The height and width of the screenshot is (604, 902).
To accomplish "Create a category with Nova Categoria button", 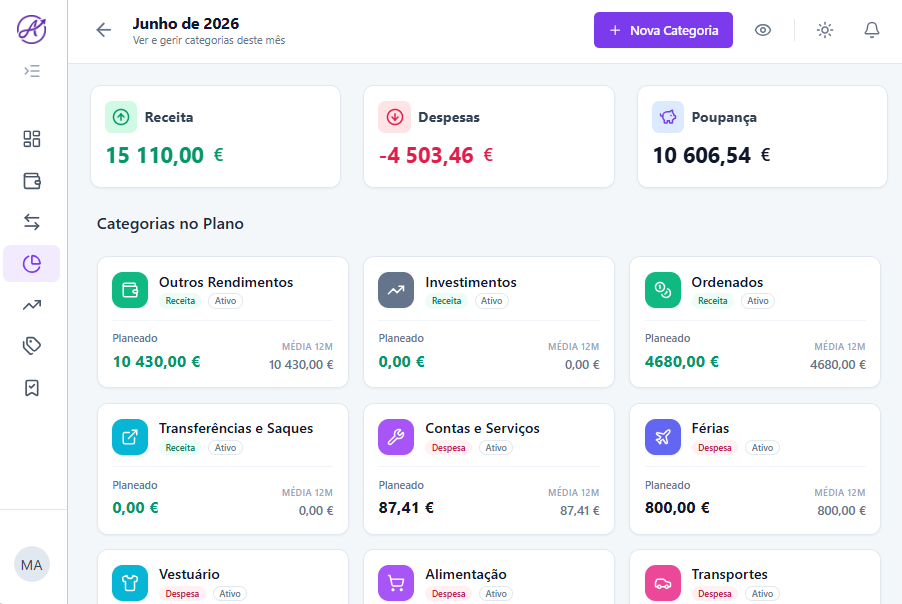I will tap(663, 30).
